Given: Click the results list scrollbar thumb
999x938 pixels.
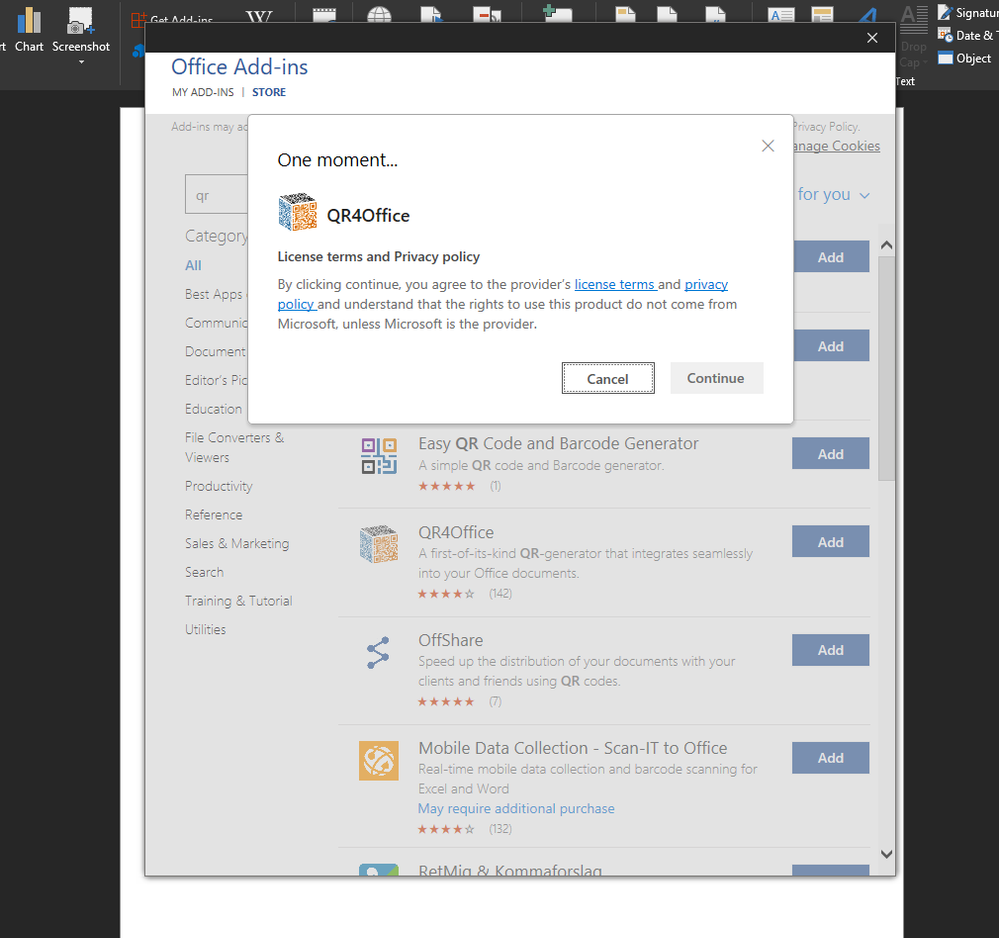Looking at the screenshot, I should pos(886,368).
